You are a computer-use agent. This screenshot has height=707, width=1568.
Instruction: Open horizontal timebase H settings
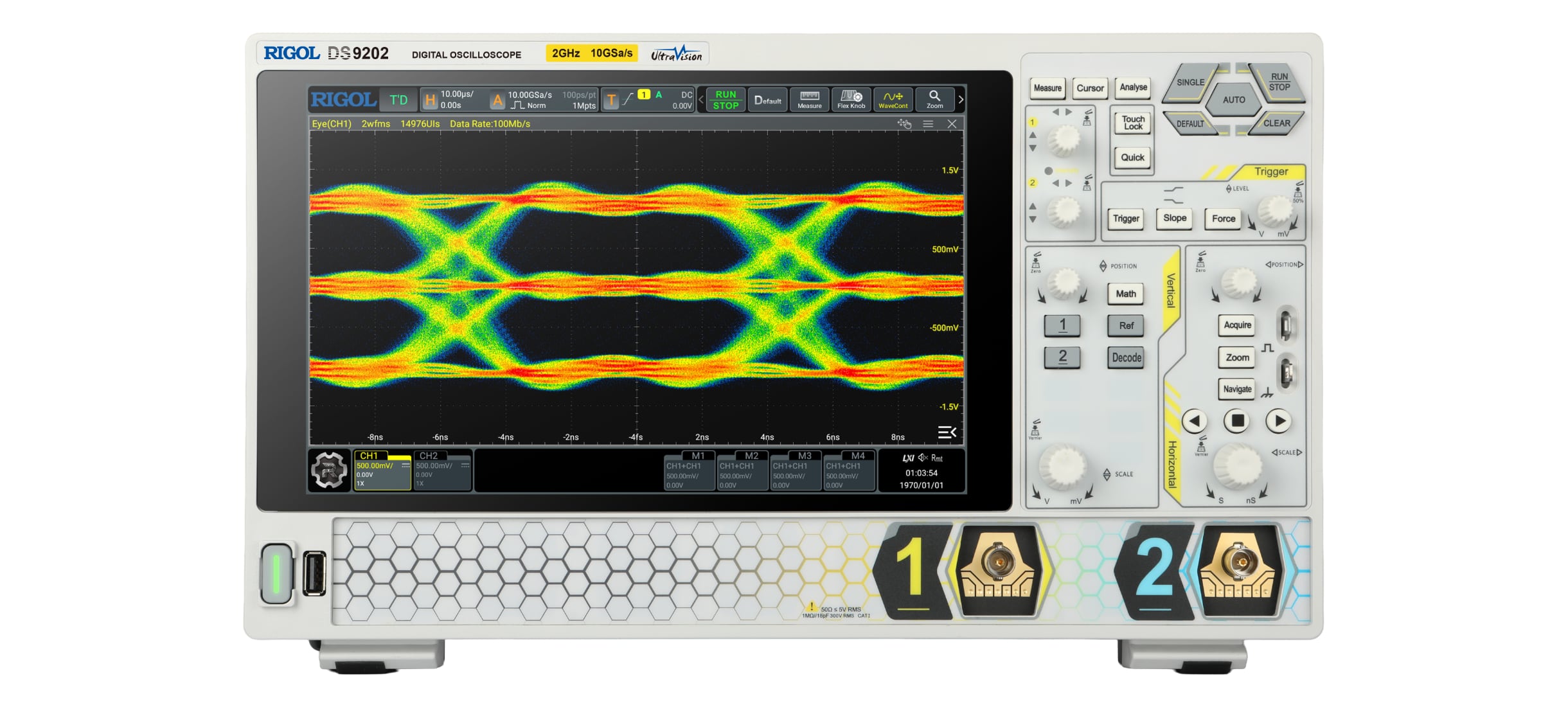click(431, 100)
